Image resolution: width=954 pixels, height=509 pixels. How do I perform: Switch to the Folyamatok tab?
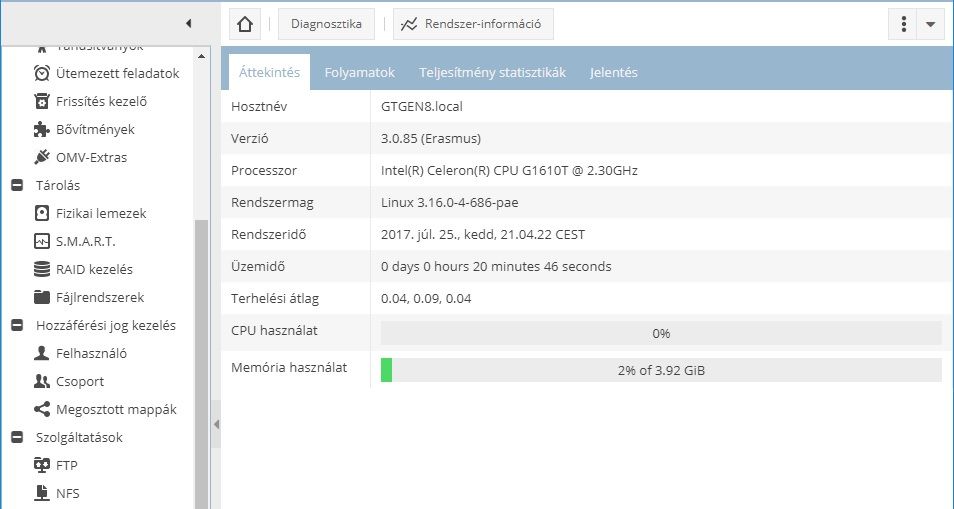(360, 72)
